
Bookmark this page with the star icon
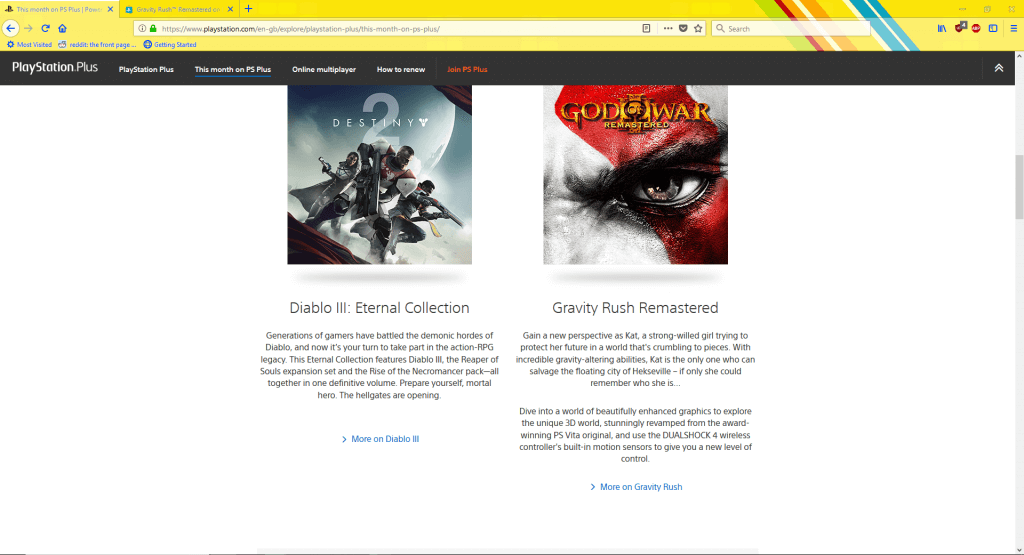[x=698, y=28]
